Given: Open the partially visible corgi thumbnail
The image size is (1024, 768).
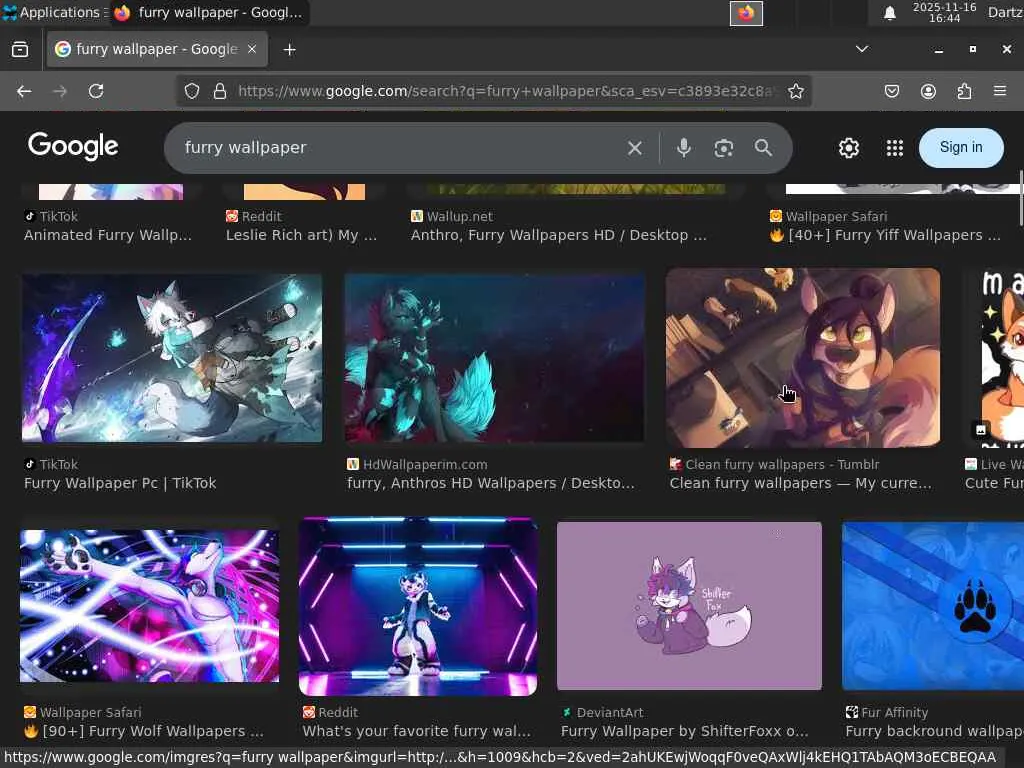Looking at the screenshot, I should (1002, 358).
